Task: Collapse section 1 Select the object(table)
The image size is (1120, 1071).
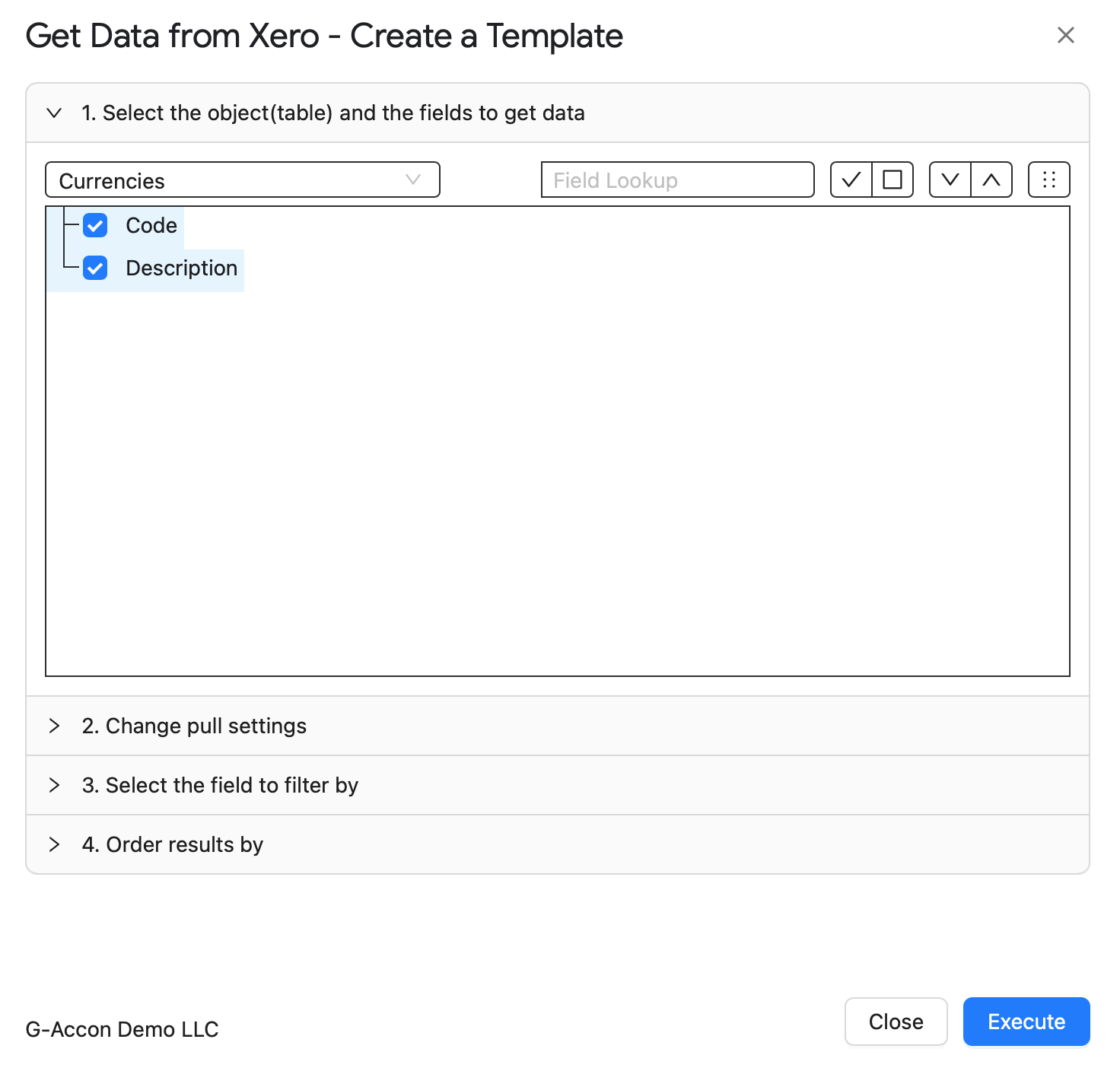Action: [x=558, y=113]
